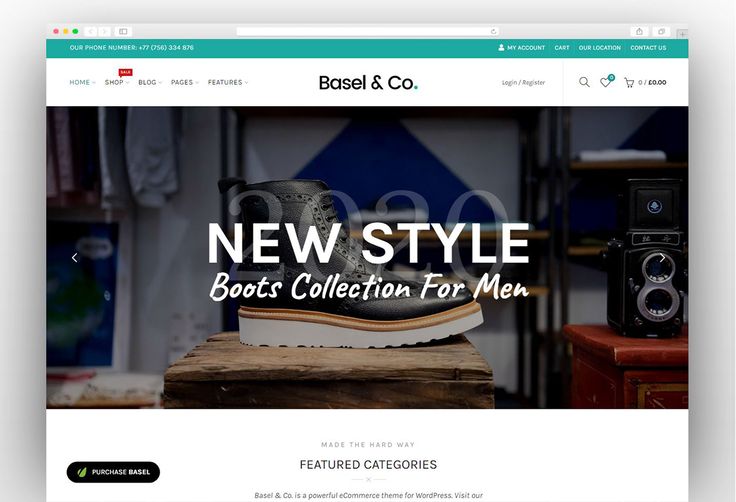Click the My Account user icon
Screen dimensions: 736x502
[501, 47]
